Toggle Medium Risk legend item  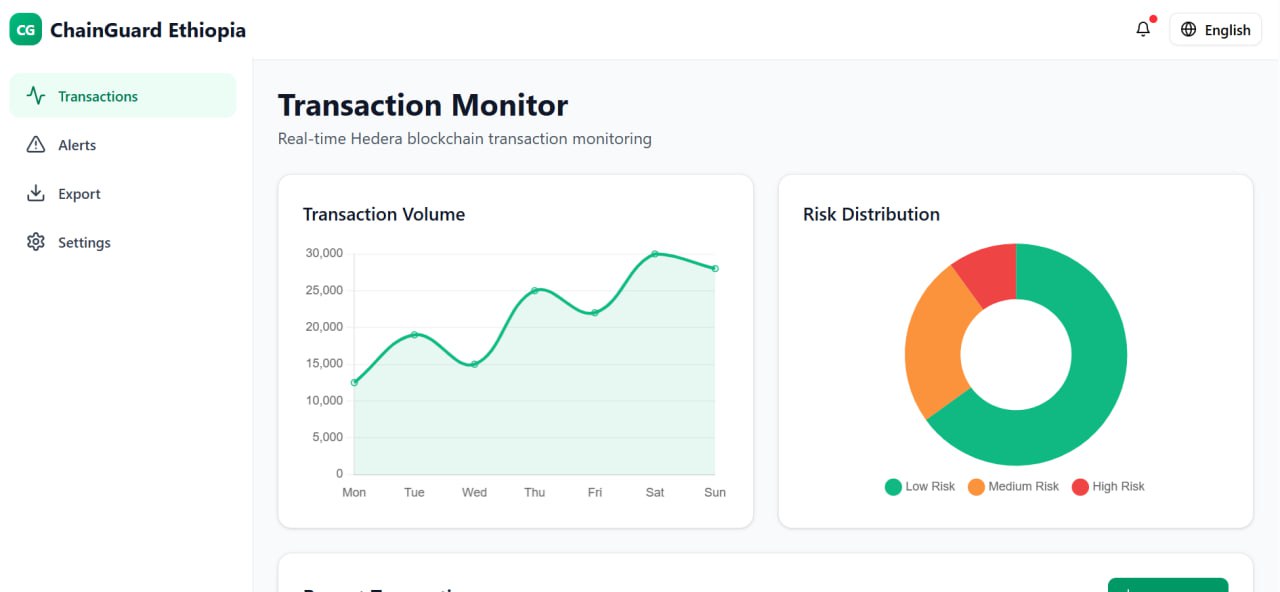(1013, 487)
